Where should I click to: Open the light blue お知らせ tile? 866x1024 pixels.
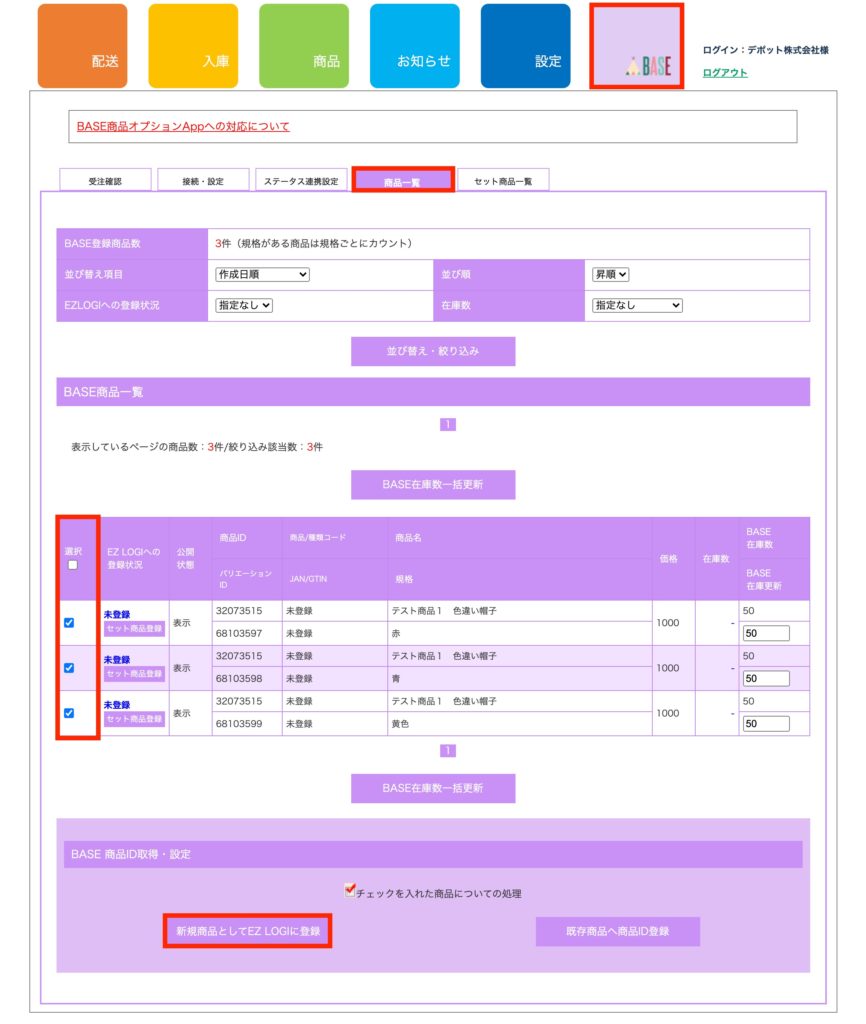414,46
